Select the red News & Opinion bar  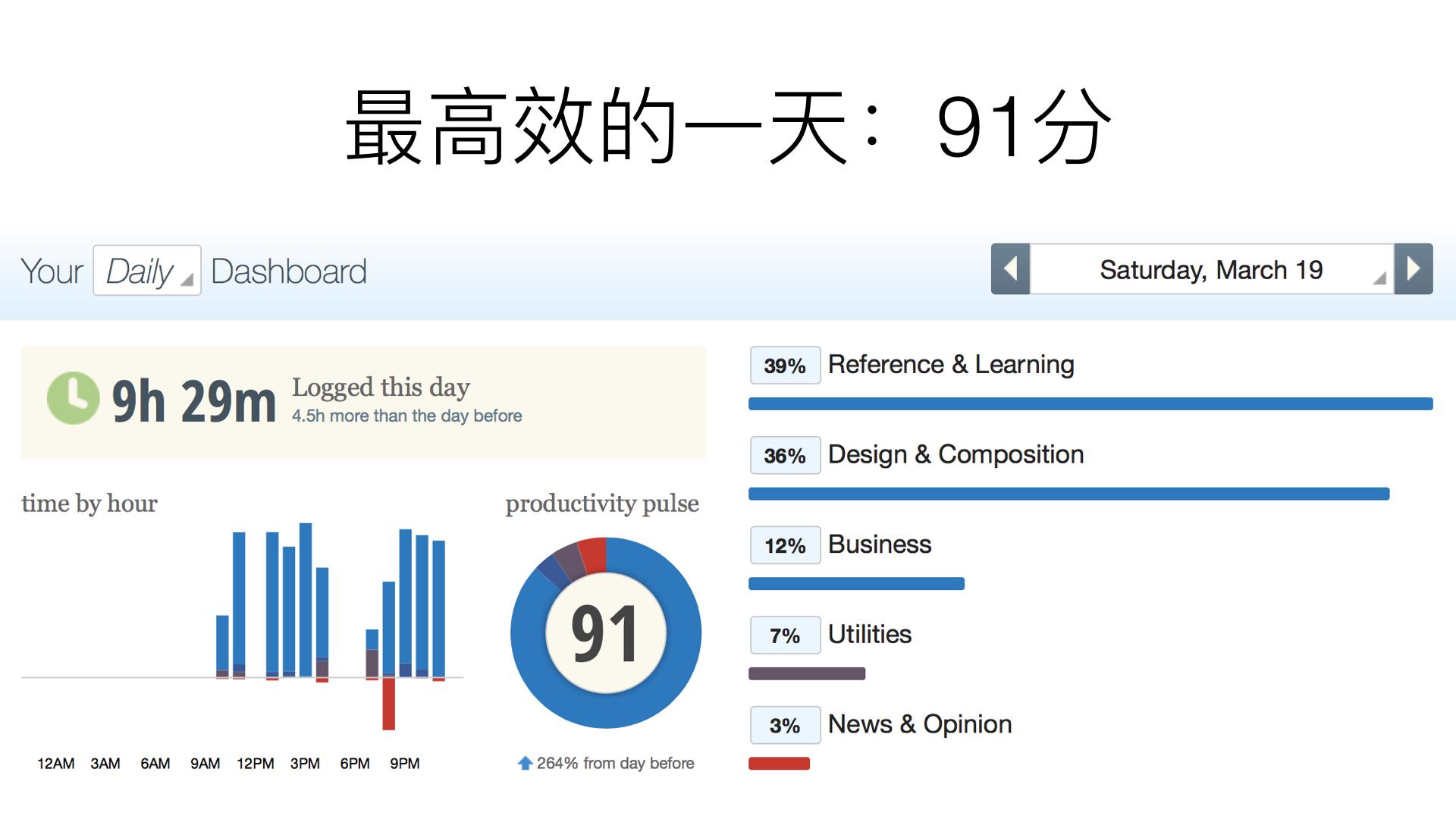779,764
